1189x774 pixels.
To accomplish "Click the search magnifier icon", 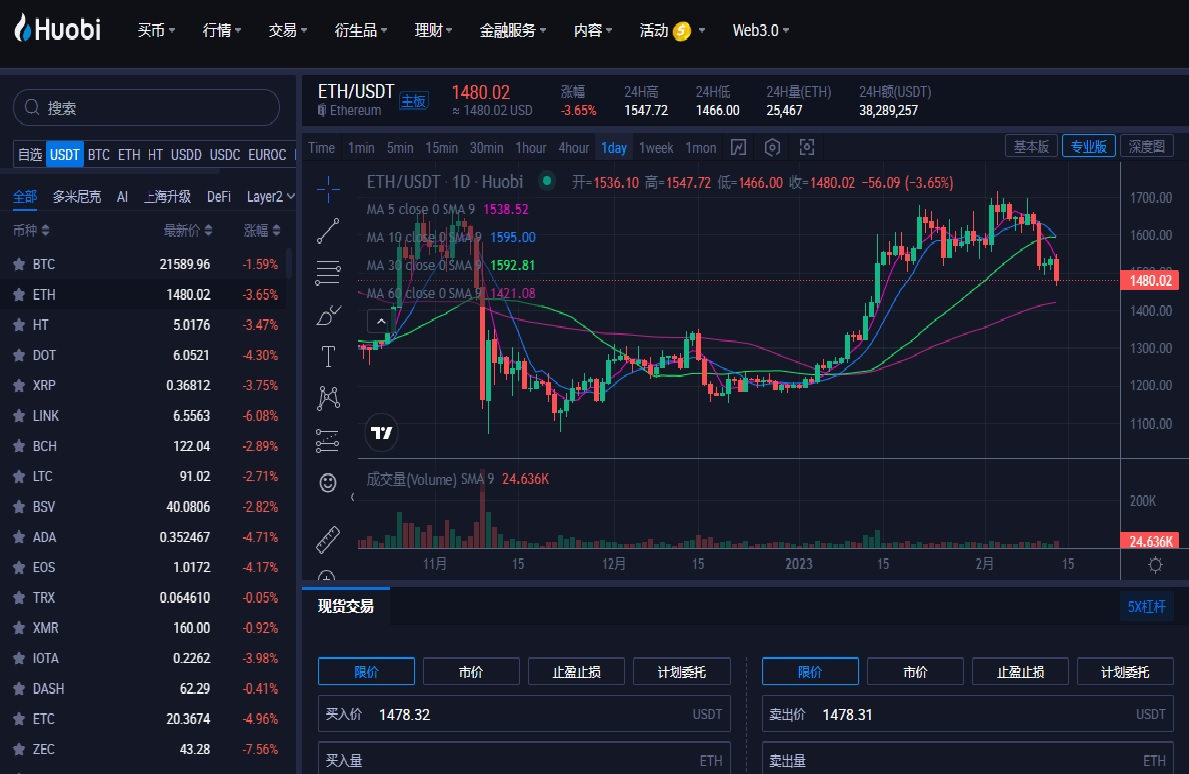I will (32, 108).
